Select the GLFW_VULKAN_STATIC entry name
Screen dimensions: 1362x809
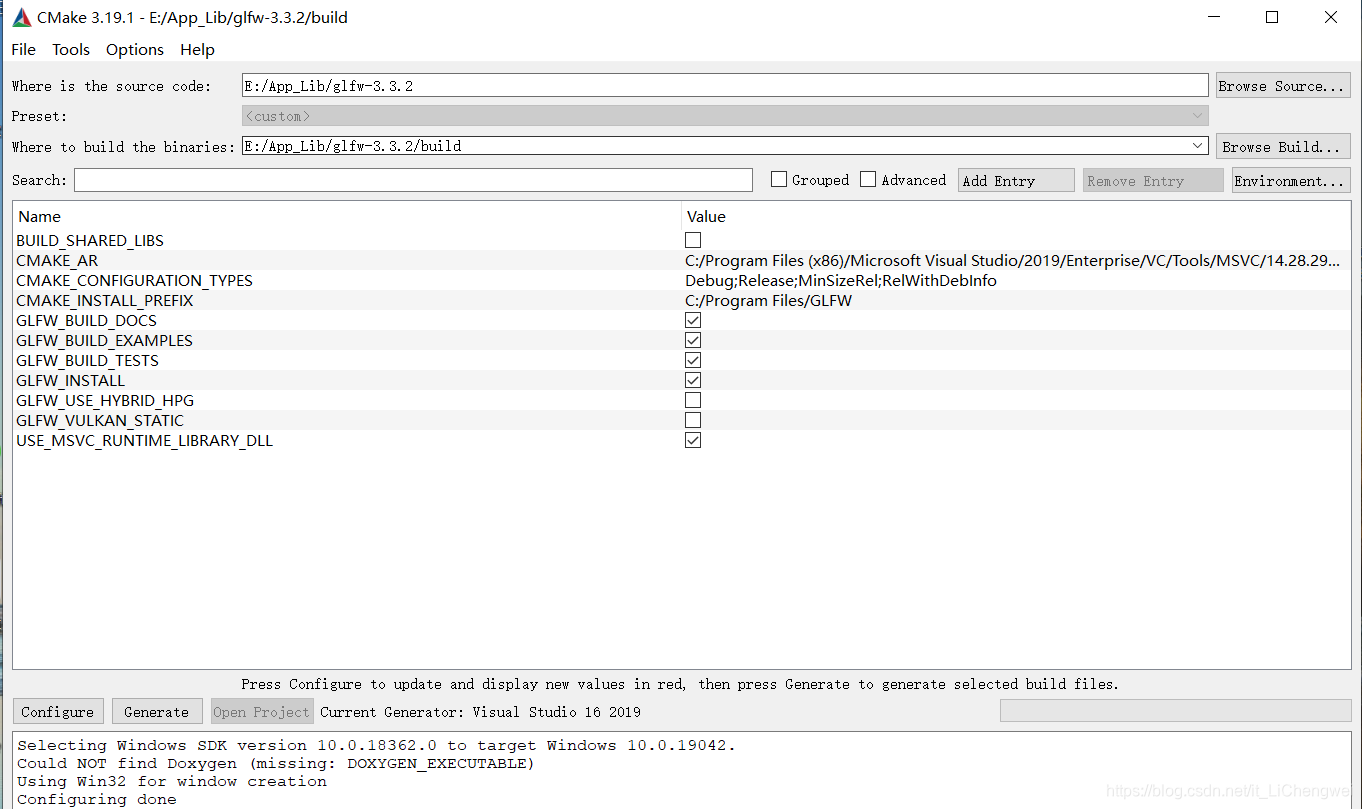coord(100,420)
